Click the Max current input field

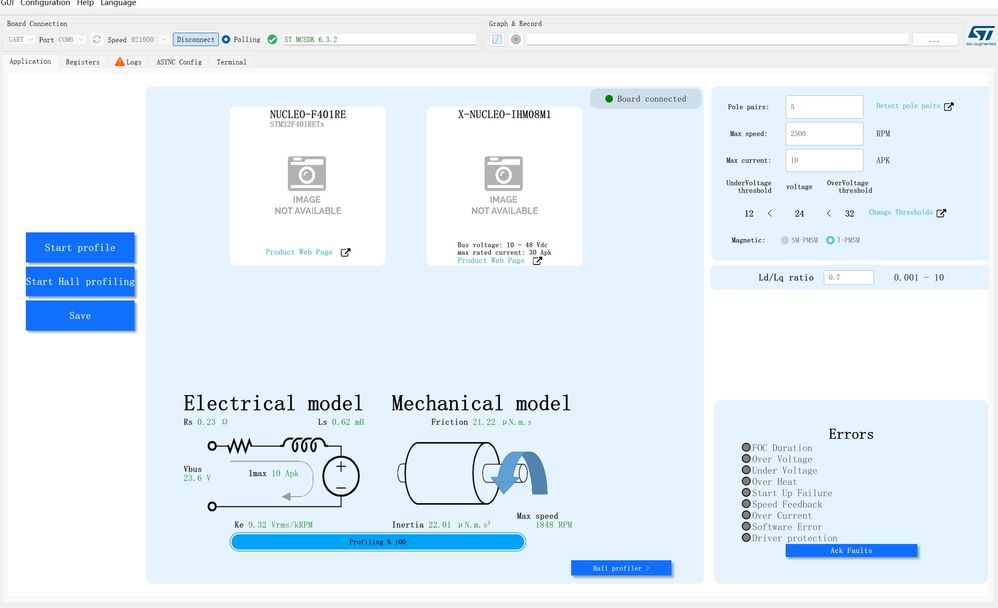tap(824, 160)
